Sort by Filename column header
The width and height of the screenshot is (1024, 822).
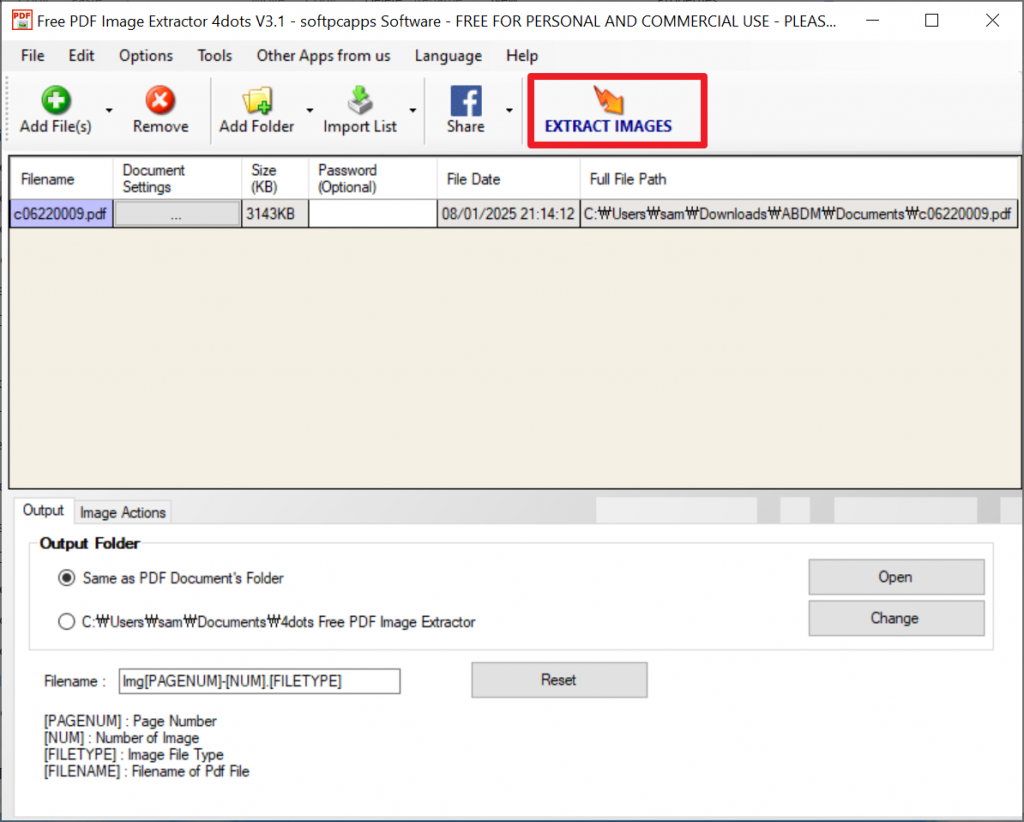click(61, 179)
